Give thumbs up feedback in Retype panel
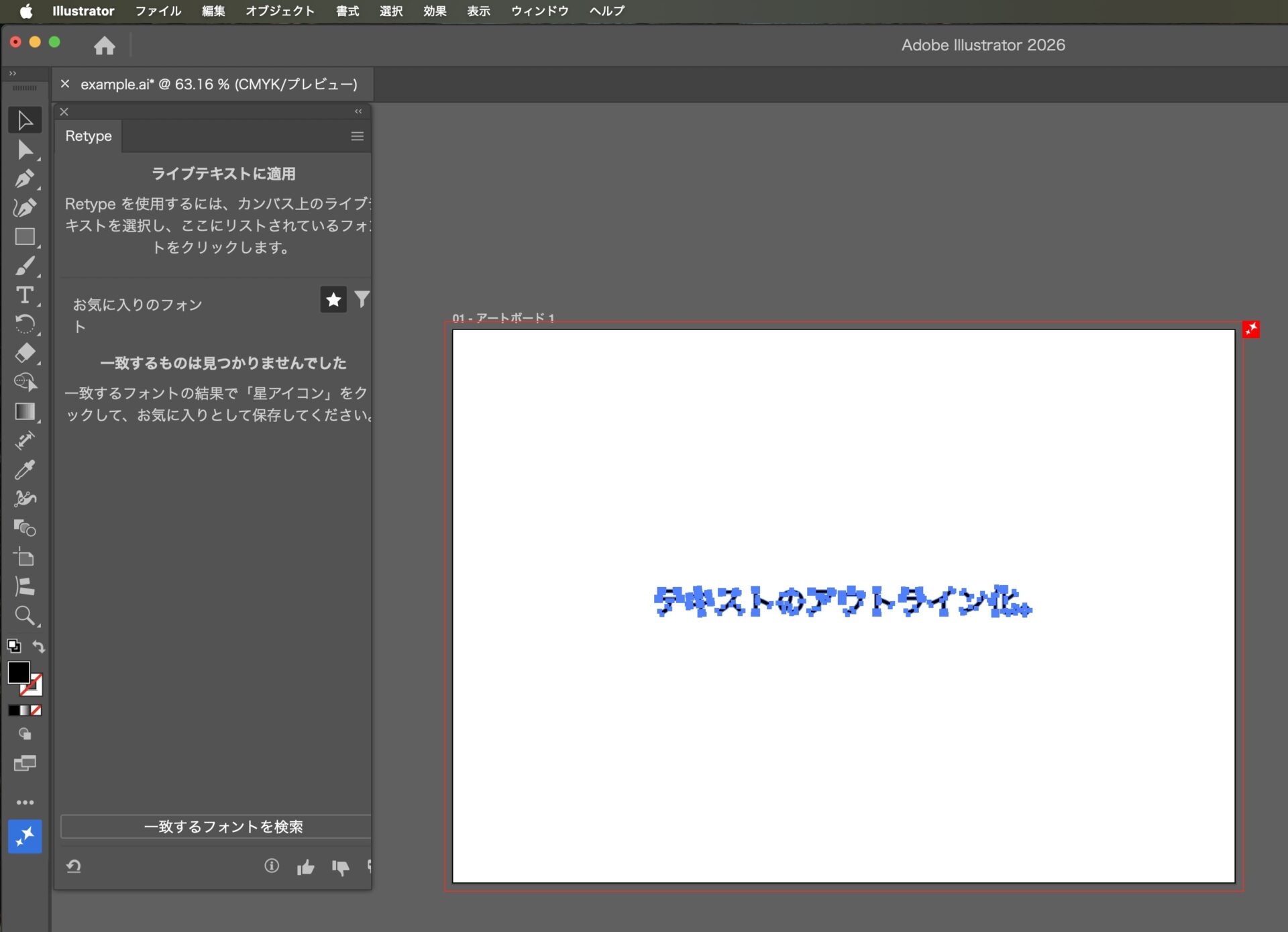This screenshot has height=932, width=1288. [306, 867]
